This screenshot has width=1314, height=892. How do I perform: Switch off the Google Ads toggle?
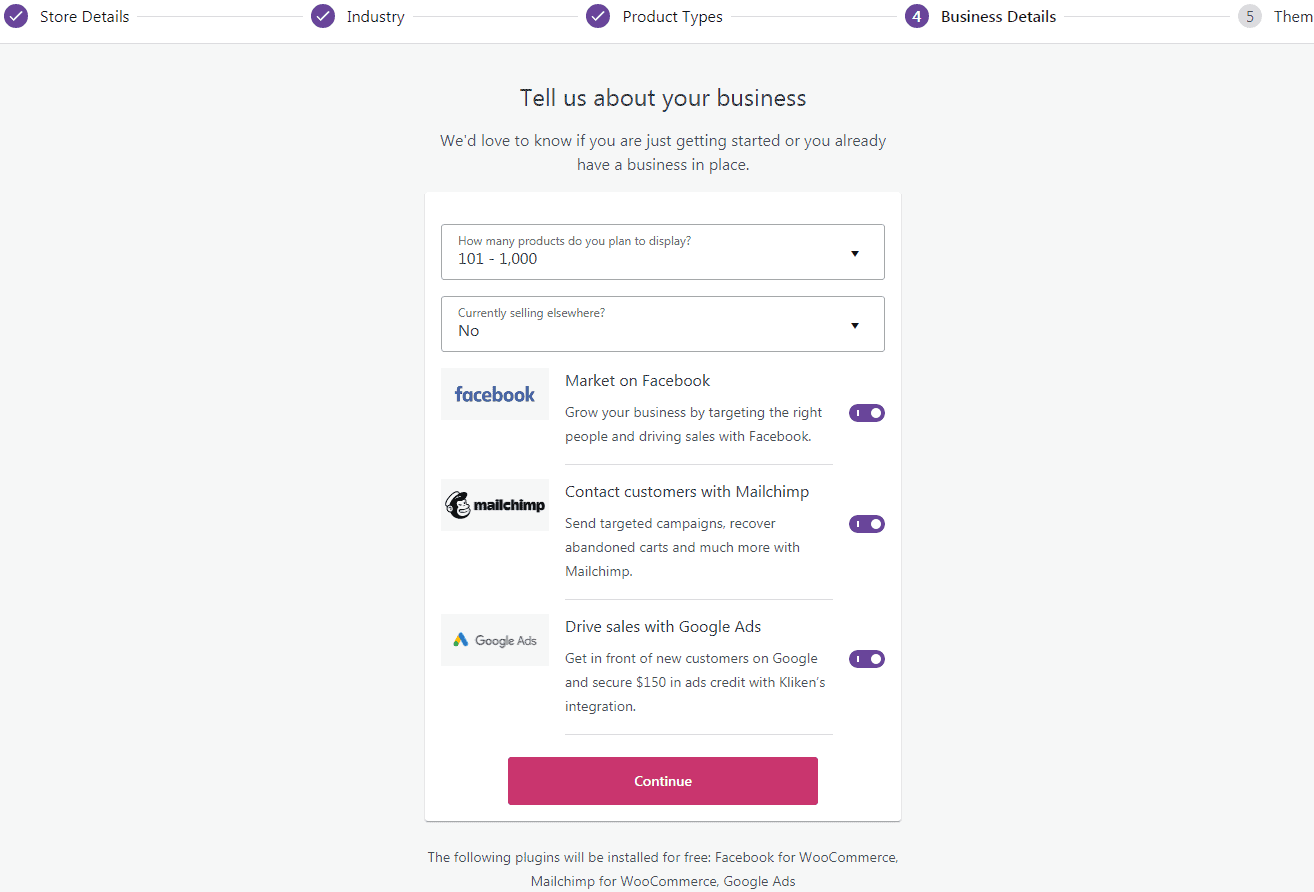point(867,659)
